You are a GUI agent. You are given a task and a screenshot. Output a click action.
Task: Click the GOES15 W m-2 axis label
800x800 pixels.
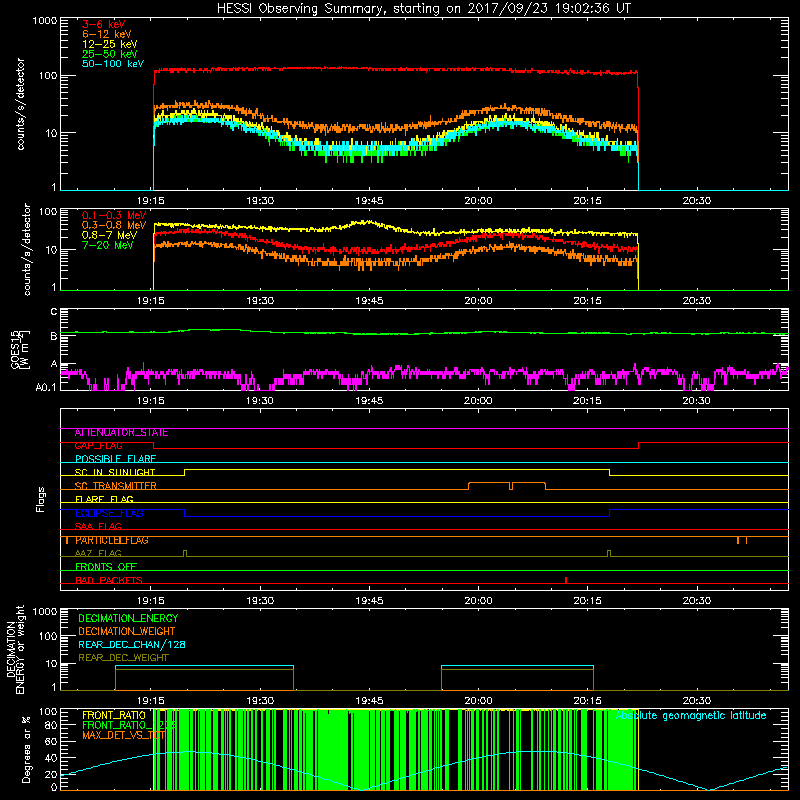(20, 349)
